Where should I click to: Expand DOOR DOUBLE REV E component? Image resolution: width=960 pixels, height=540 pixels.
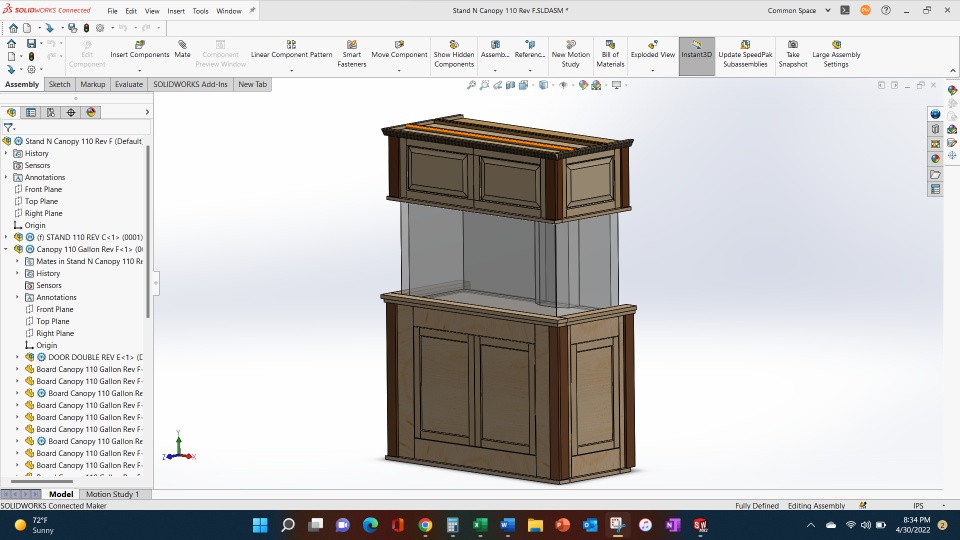coord(17,357)
